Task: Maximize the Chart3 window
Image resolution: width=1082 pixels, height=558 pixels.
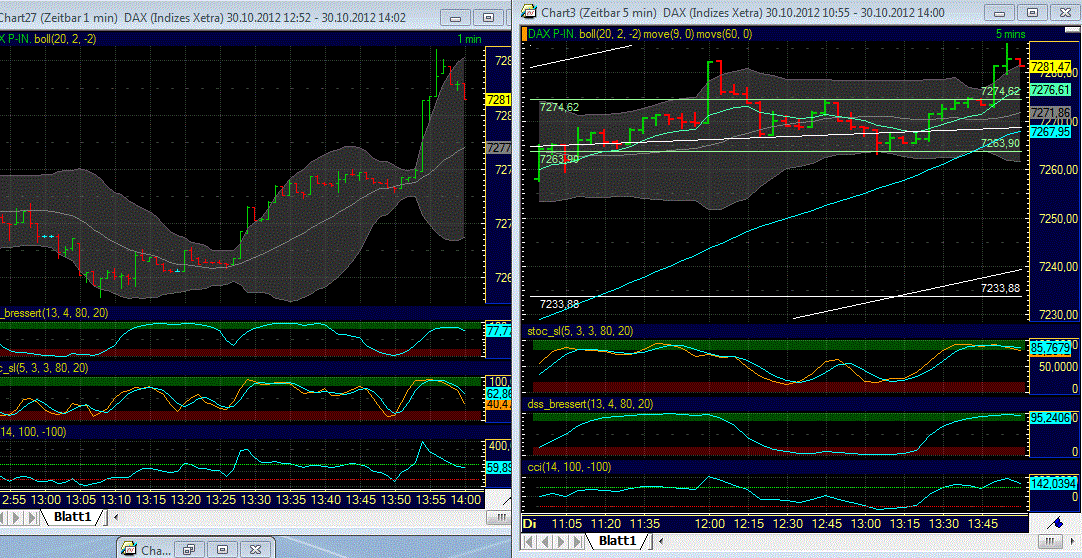Action: tap(1033, 12)
